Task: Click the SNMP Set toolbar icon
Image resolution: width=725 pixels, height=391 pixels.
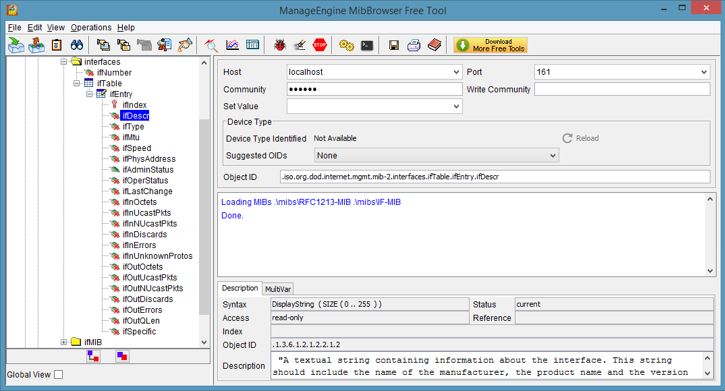Action: click(164, 45)
